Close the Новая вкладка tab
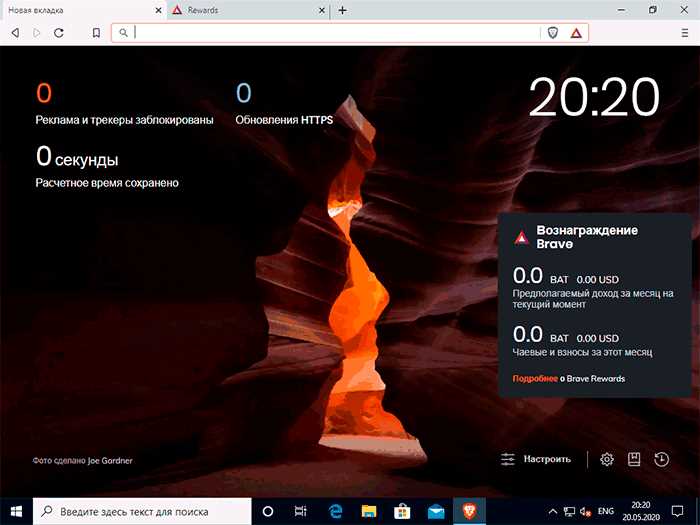 pyautogui.click(x=158, y=10)
